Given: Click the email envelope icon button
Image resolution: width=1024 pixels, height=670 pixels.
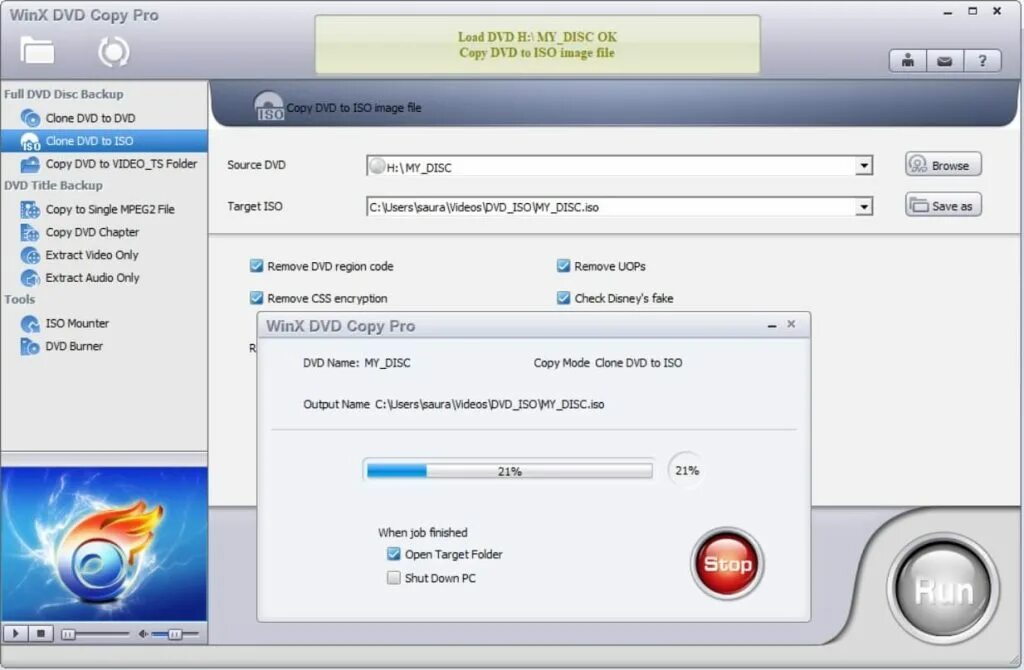Looking at the screenshot, I should pos(944,61).
